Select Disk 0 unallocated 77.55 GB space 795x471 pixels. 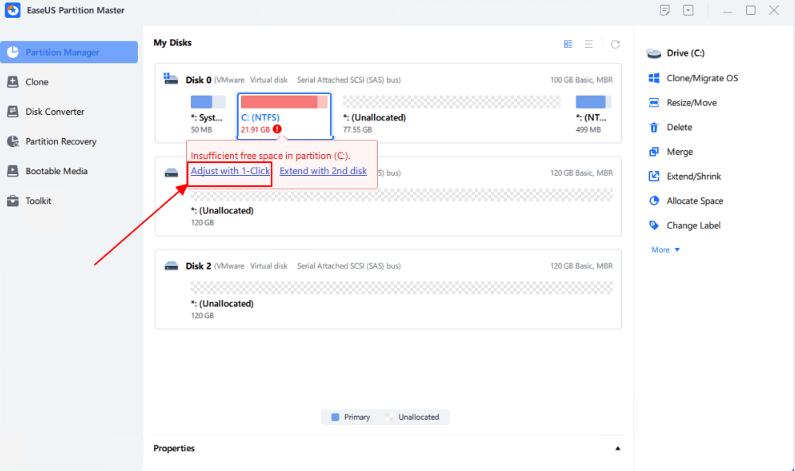(x=451, y=115)
